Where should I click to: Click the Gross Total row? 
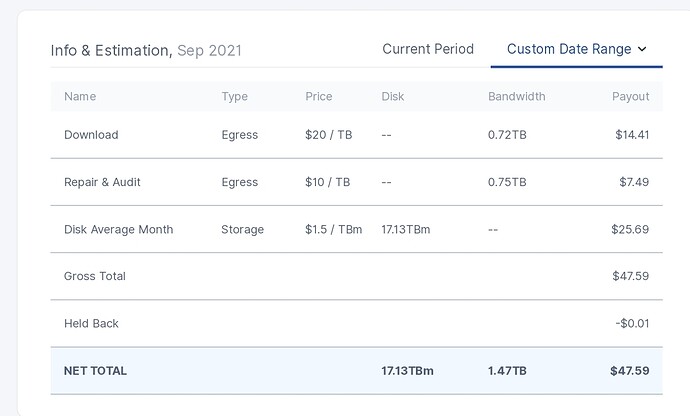tap(95, 276)
